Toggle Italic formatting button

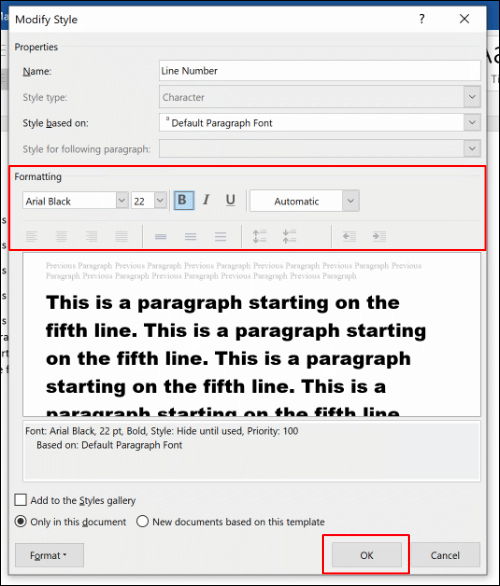click(206, 201)
